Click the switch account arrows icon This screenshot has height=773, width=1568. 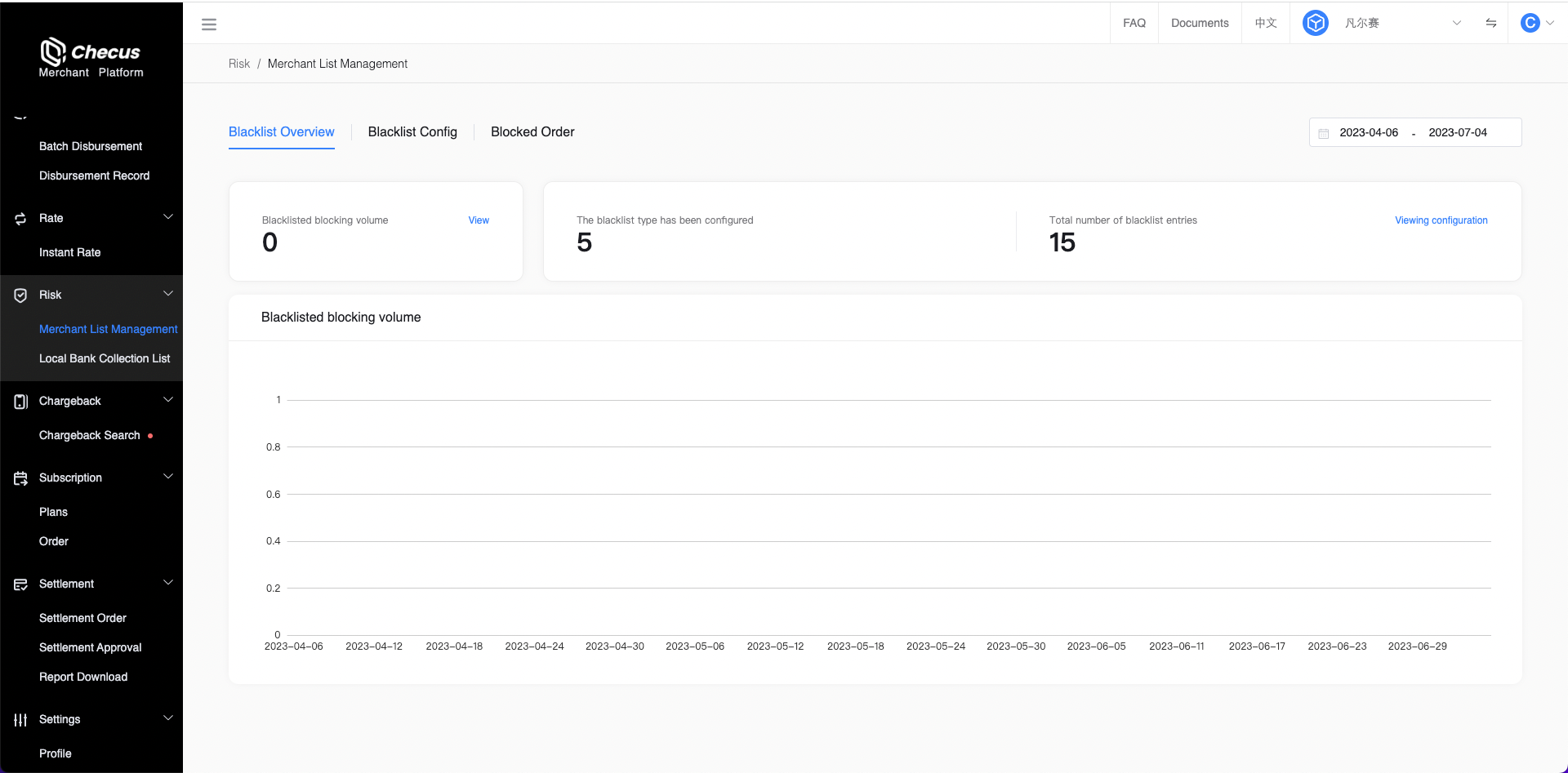coord(1490,23)
